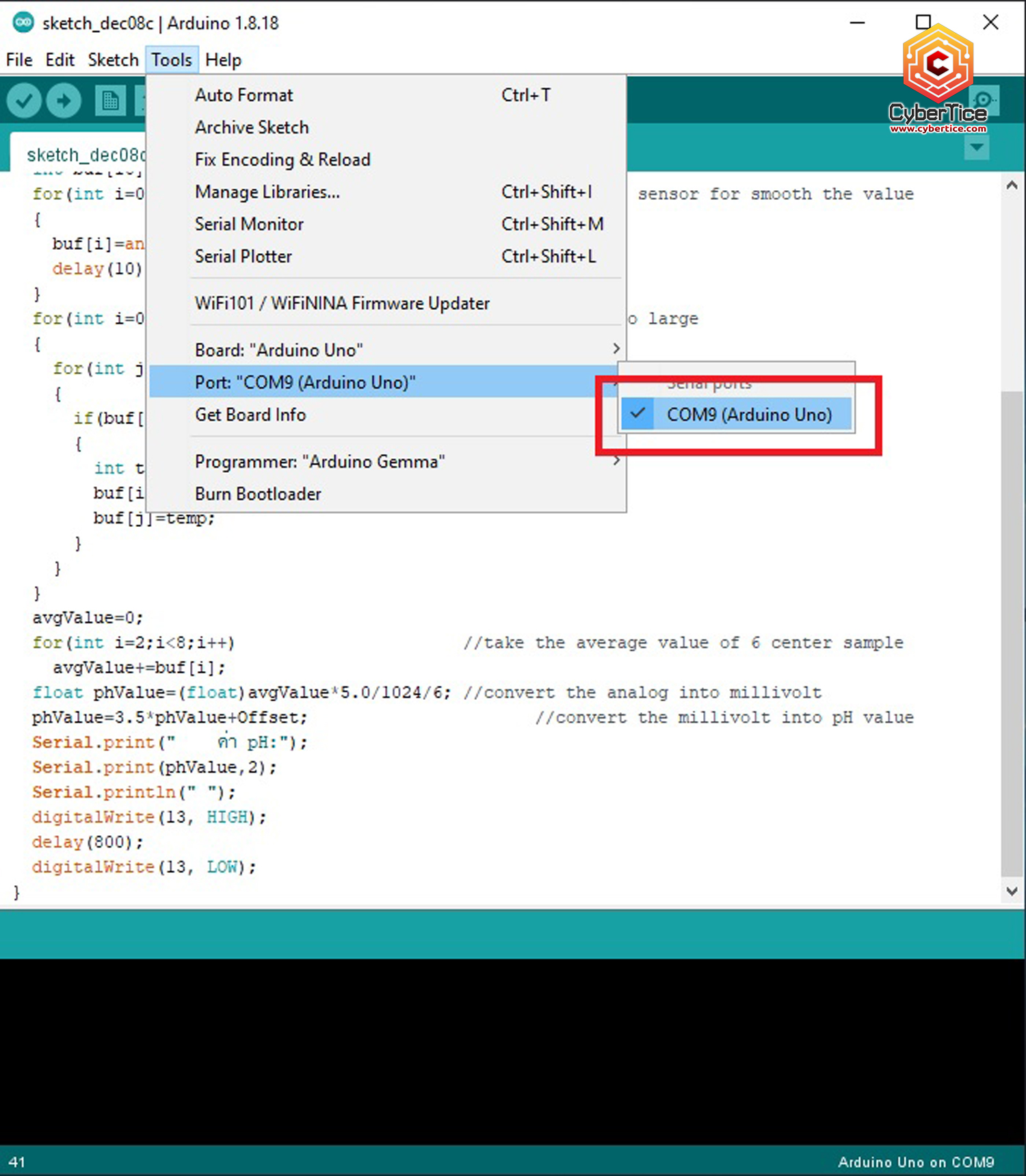Viewport: 1026px width, 1176px height.
Task: Click the scroll down arrow of editor
Action: pyautogui.click(x=1012, y=891)
